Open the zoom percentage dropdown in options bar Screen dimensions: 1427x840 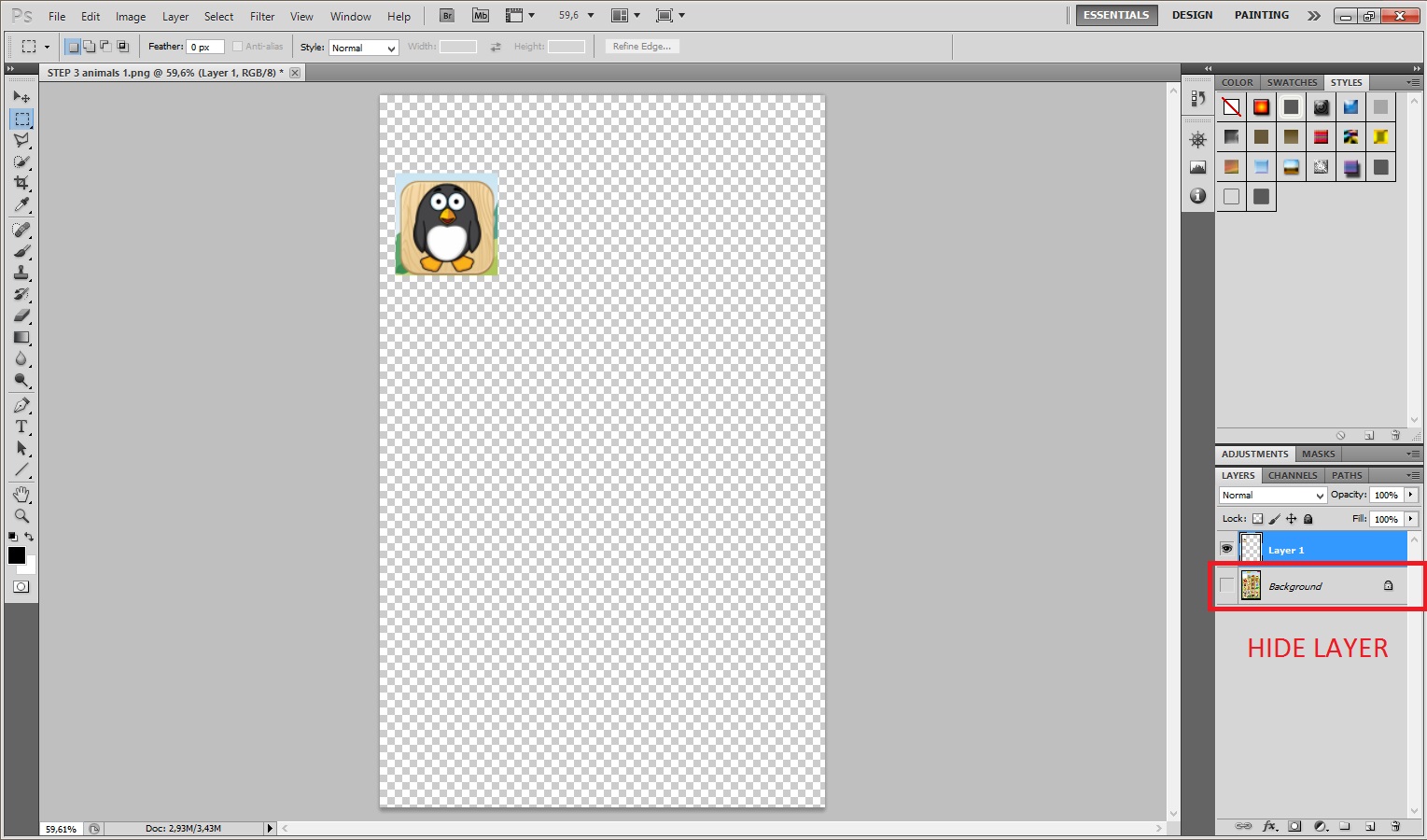click(x=590, y=15)
